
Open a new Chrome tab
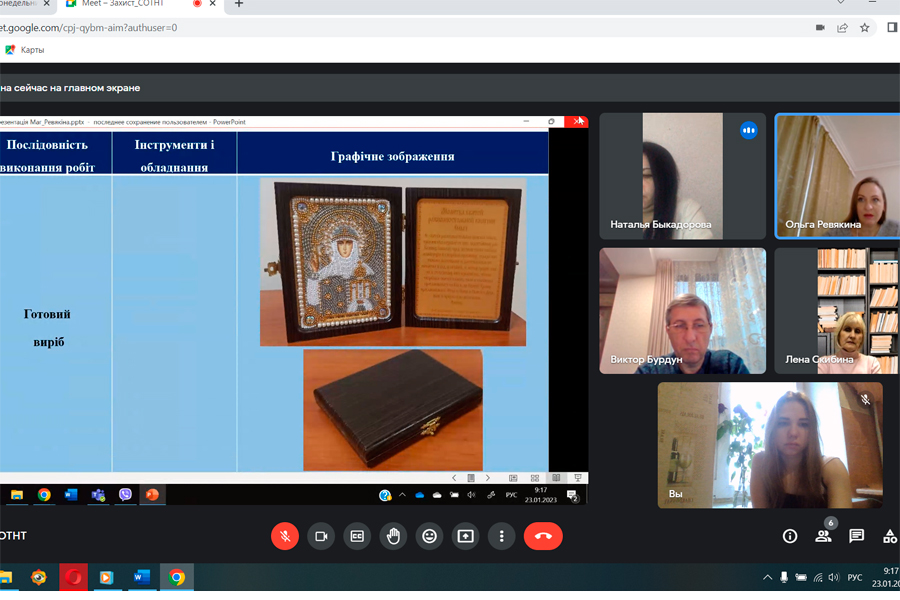(239, 3)
